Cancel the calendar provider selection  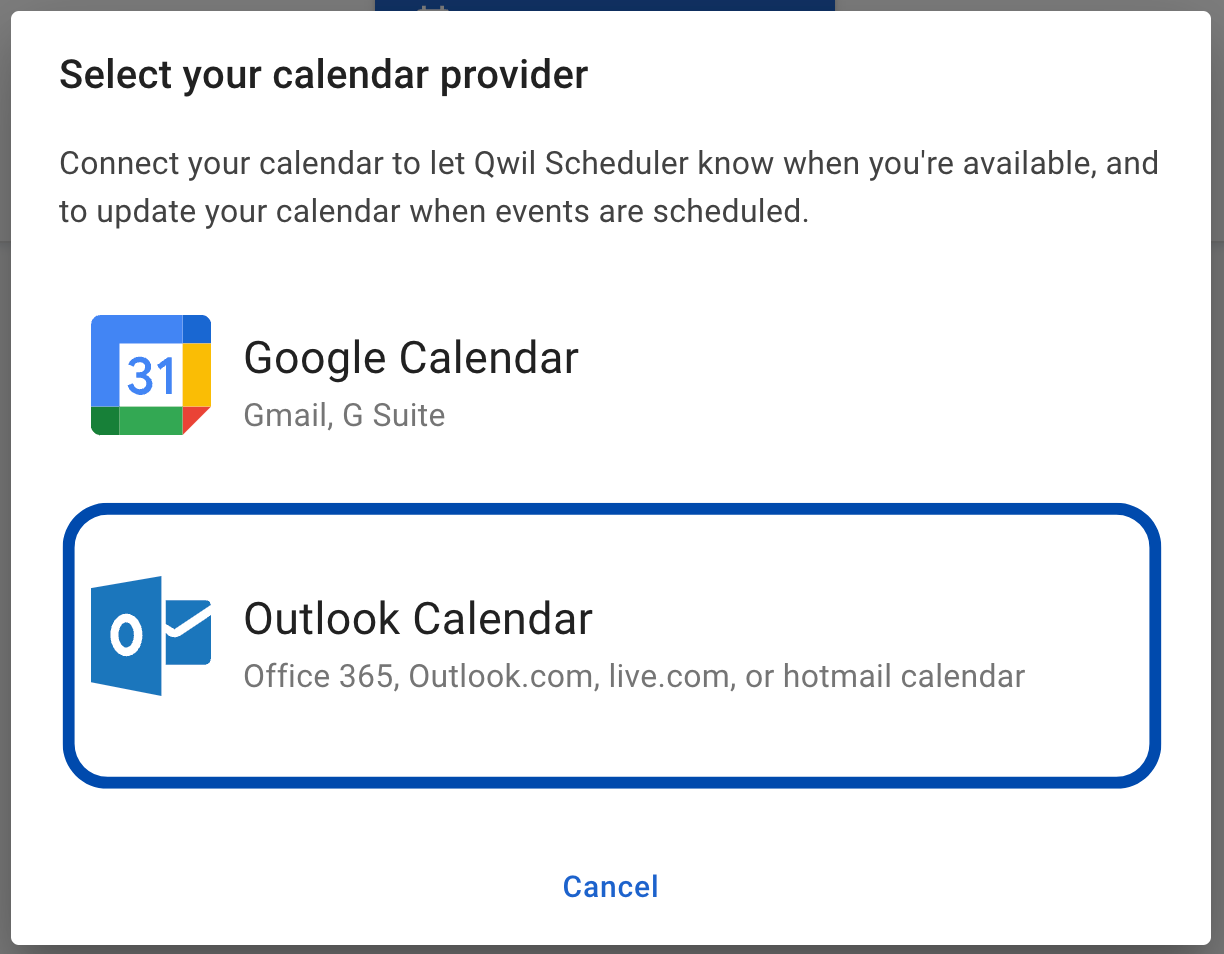tap(610, 887)
